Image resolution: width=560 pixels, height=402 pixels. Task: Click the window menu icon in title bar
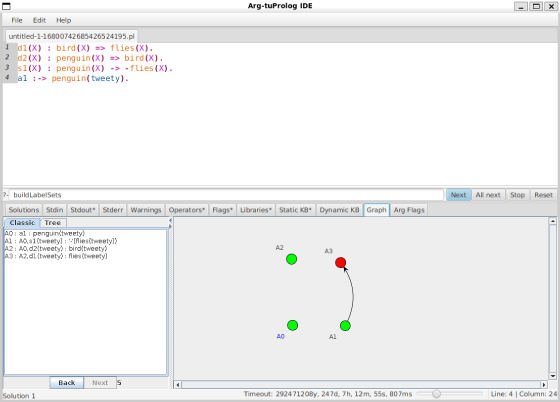coord(6,6)
